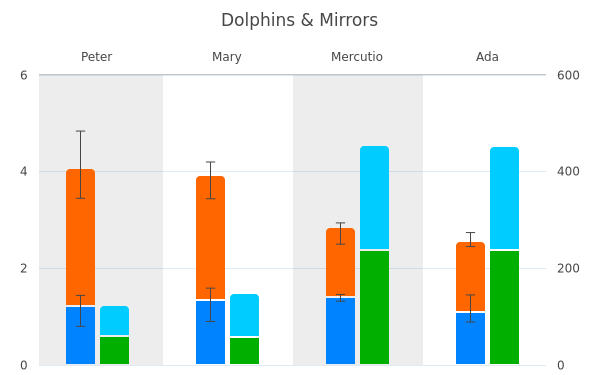Click Peter's orange bar segment
Screen dimensions: 600x375
click(x=80, y=237)
